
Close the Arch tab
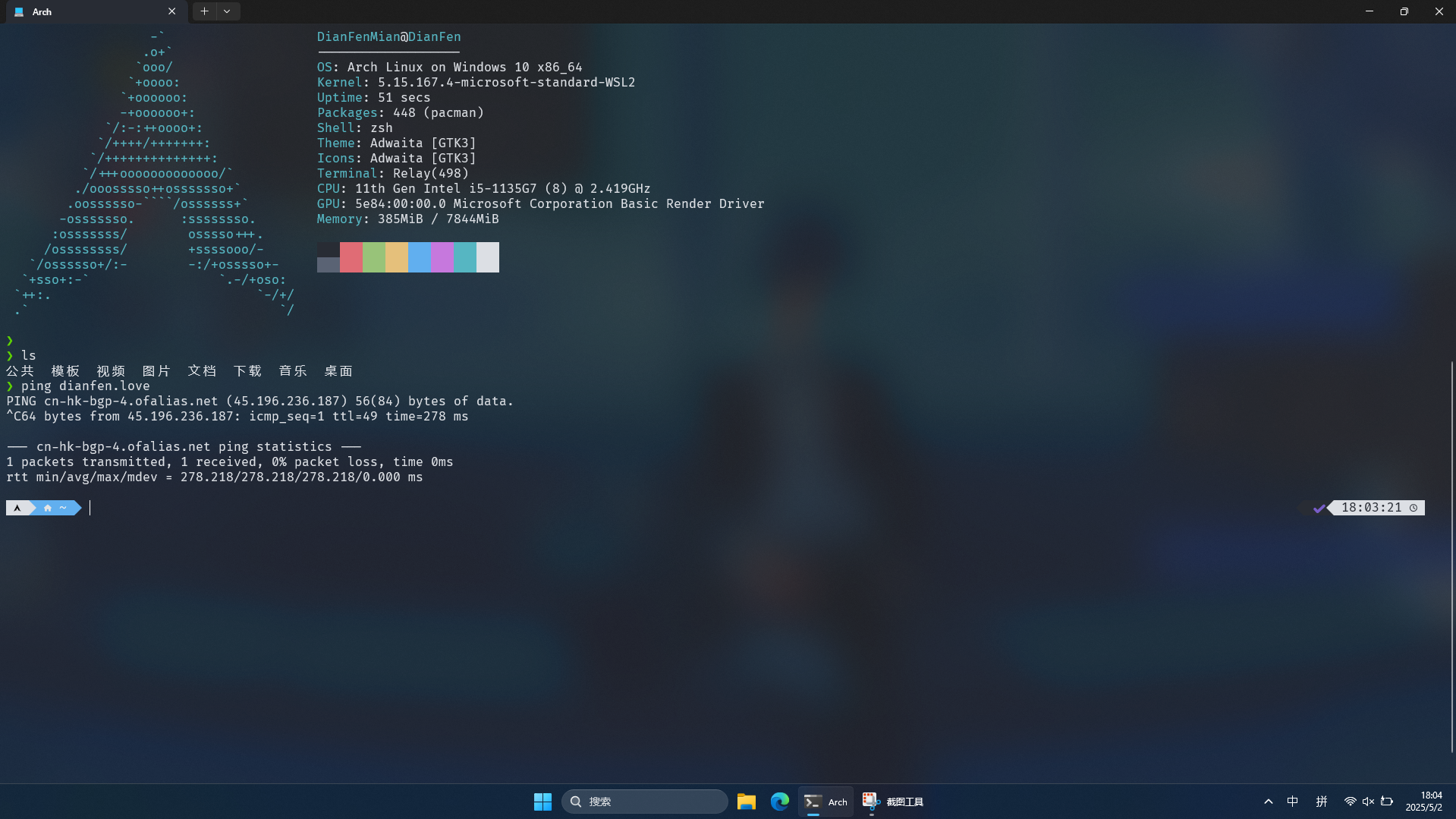pyautogui.click(x=171, y=11)
